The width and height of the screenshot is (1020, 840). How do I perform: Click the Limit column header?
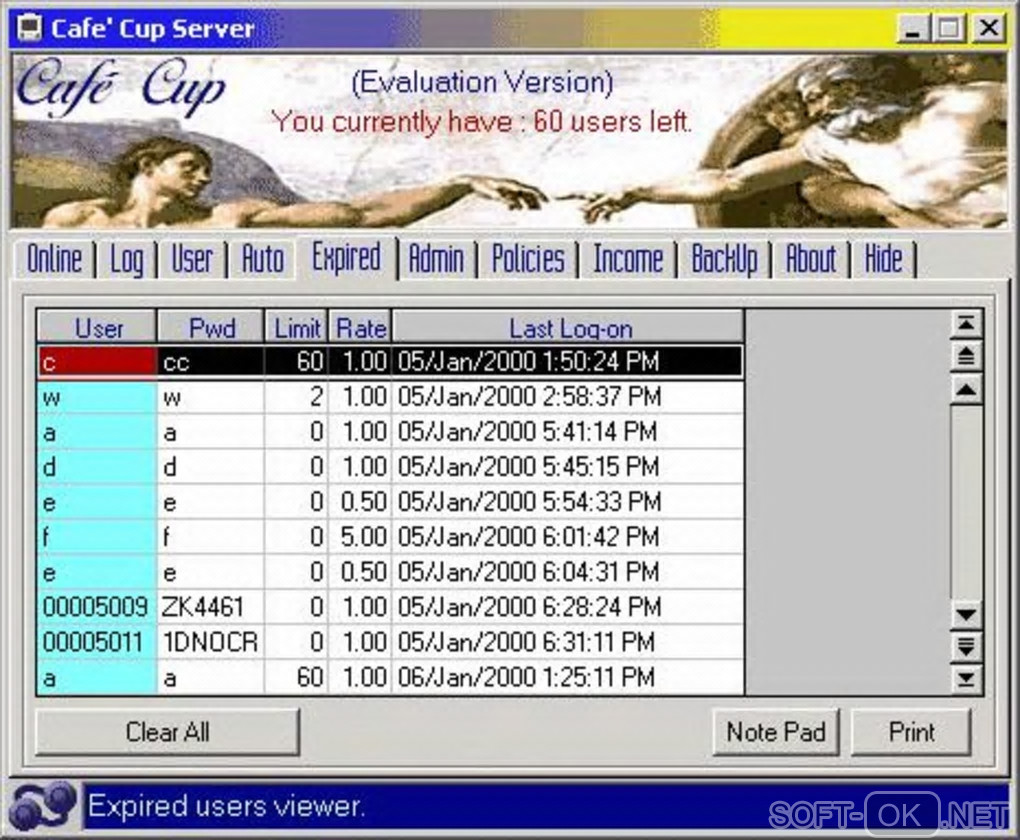[297, 327]
